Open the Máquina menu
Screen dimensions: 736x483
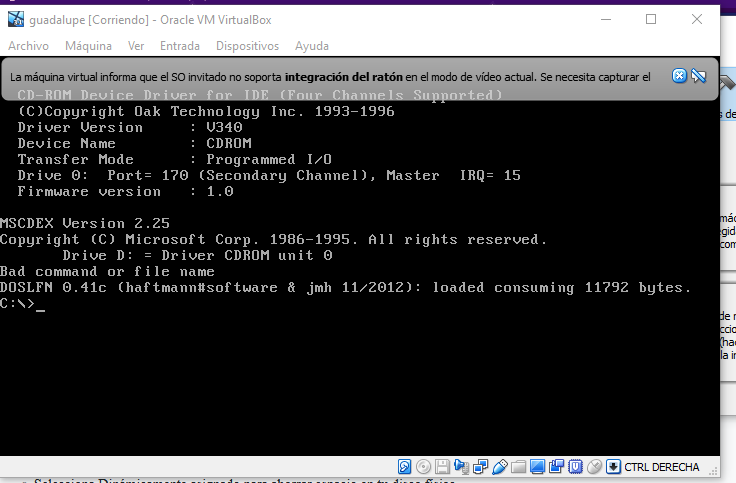(x=88, y=46)
